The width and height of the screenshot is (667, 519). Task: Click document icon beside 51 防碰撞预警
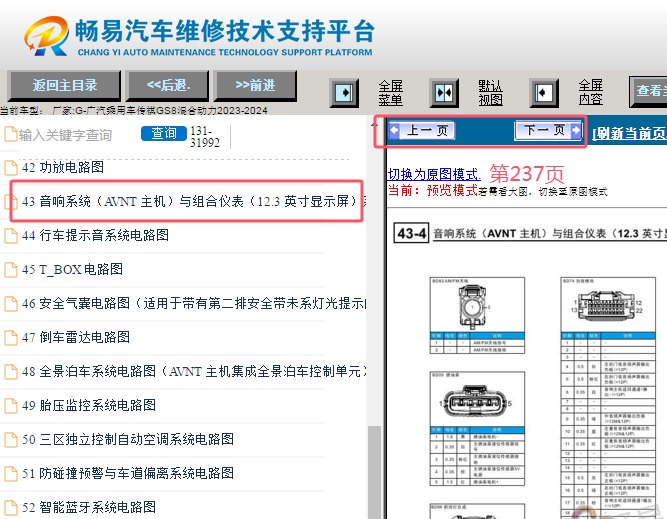click(11, 474)
